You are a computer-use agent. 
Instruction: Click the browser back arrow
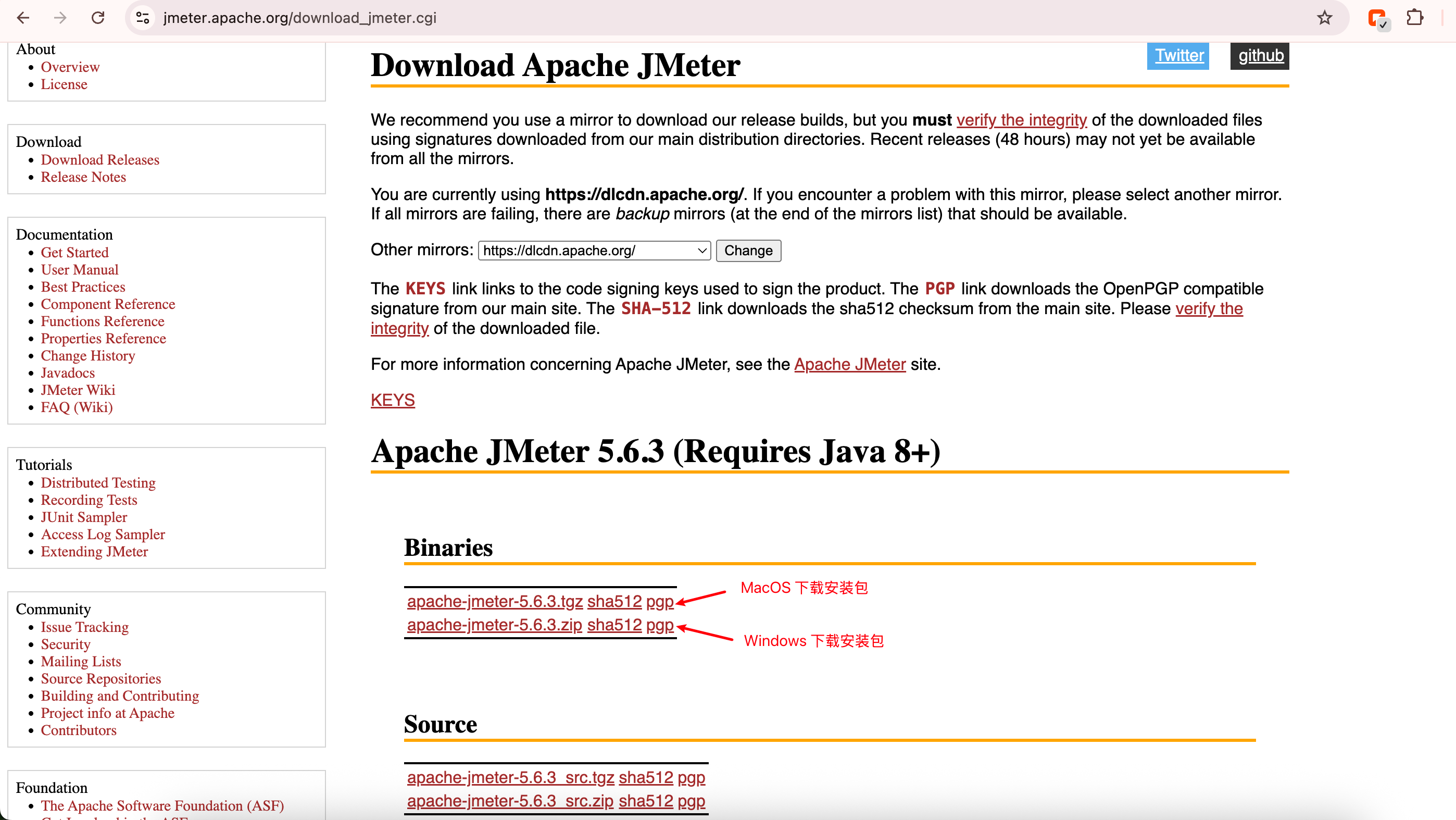point(23,18)
